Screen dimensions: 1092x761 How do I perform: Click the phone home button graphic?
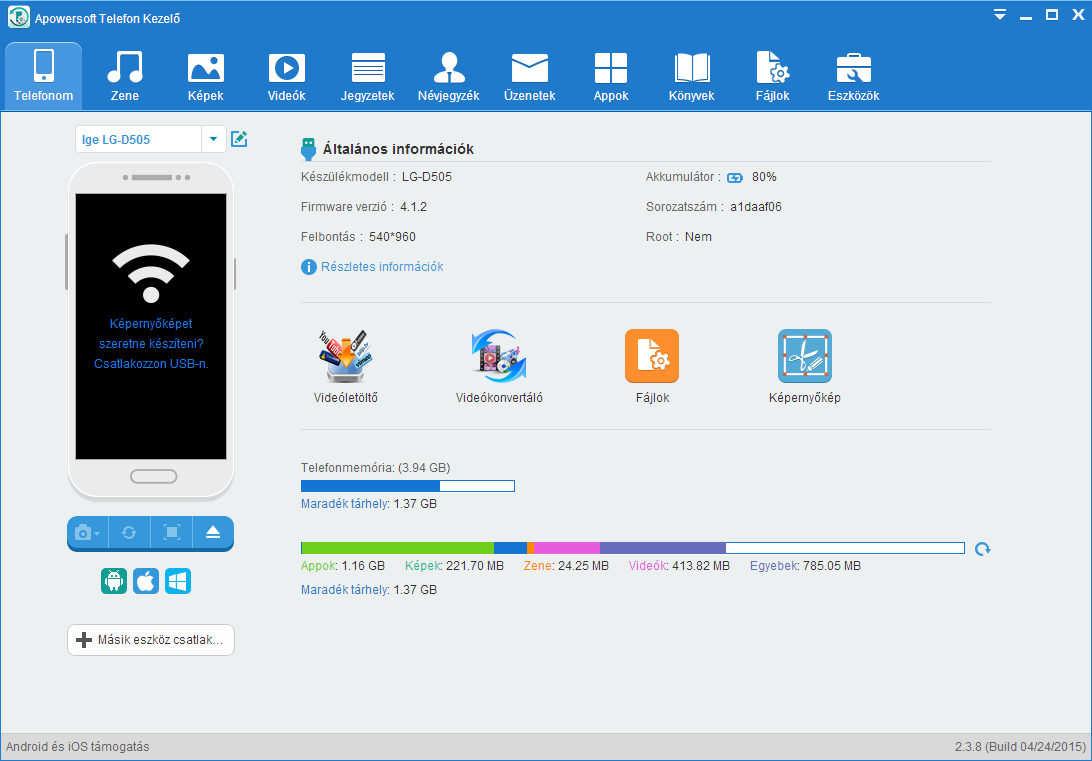point(154,476)
